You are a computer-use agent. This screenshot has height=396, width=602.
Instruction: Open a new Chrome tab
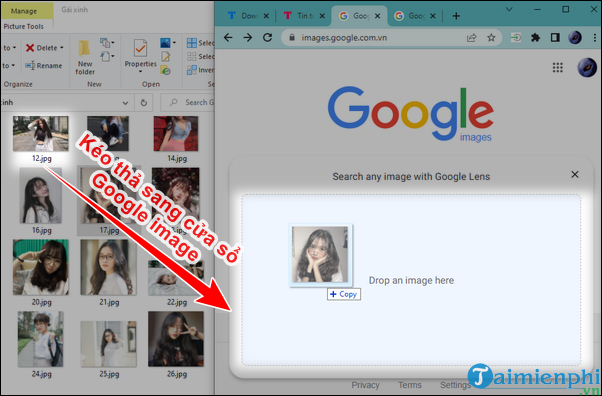point(456,16)
